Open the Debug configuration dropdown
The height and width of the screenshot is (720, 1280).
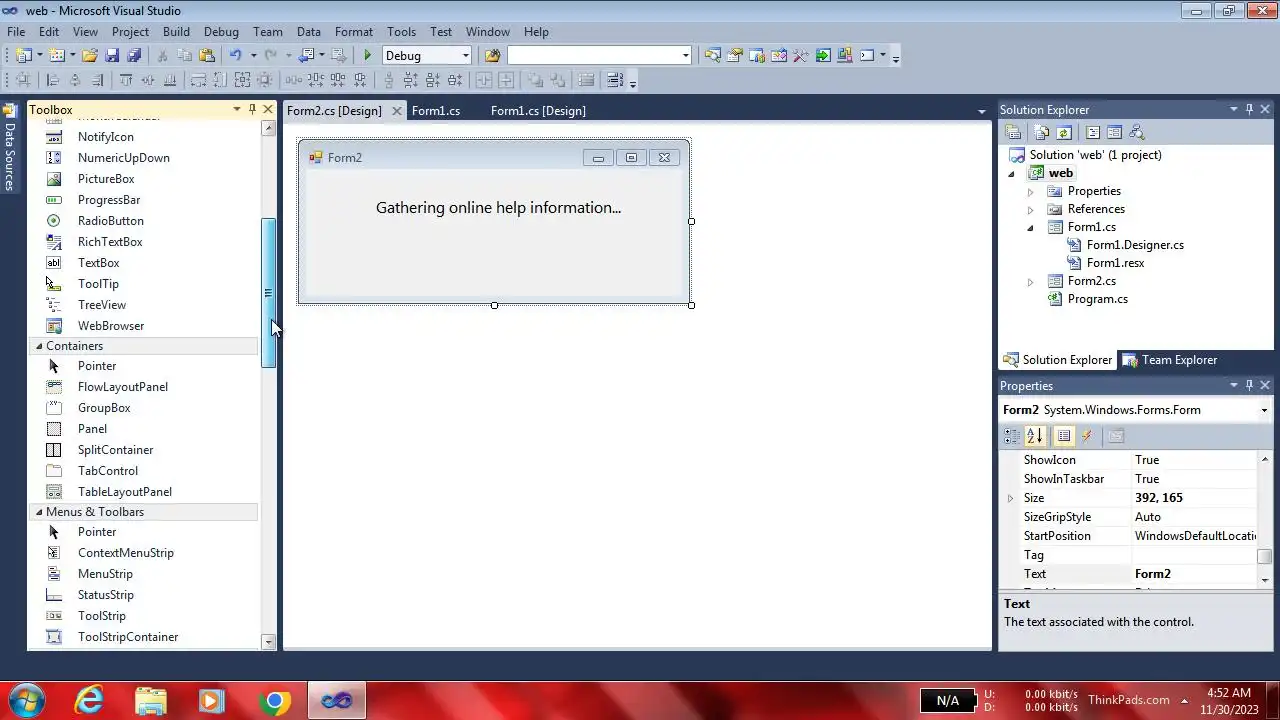click(465, 56)
